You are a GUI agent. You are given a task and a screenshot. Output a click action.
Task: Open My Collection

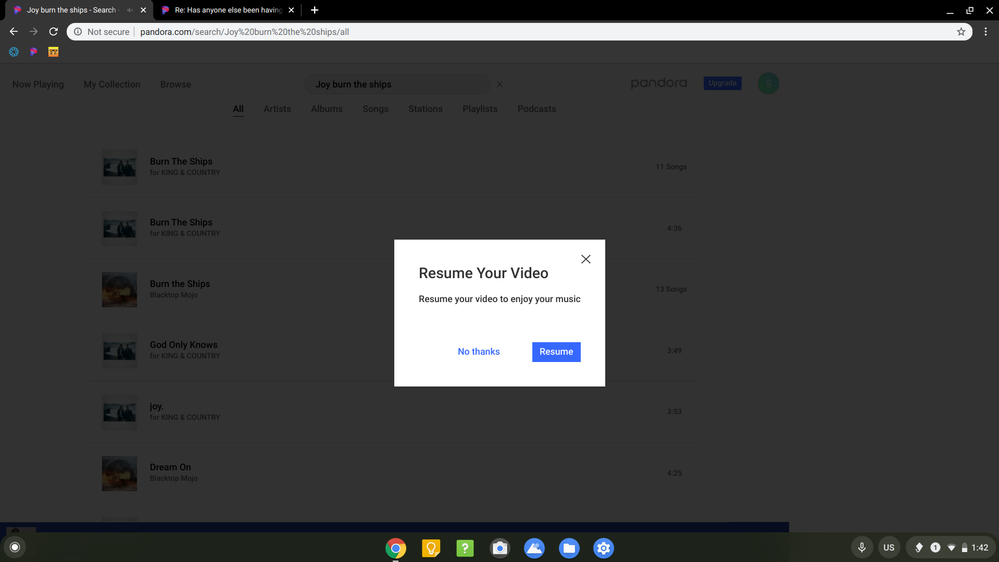[x=111, y=84]
